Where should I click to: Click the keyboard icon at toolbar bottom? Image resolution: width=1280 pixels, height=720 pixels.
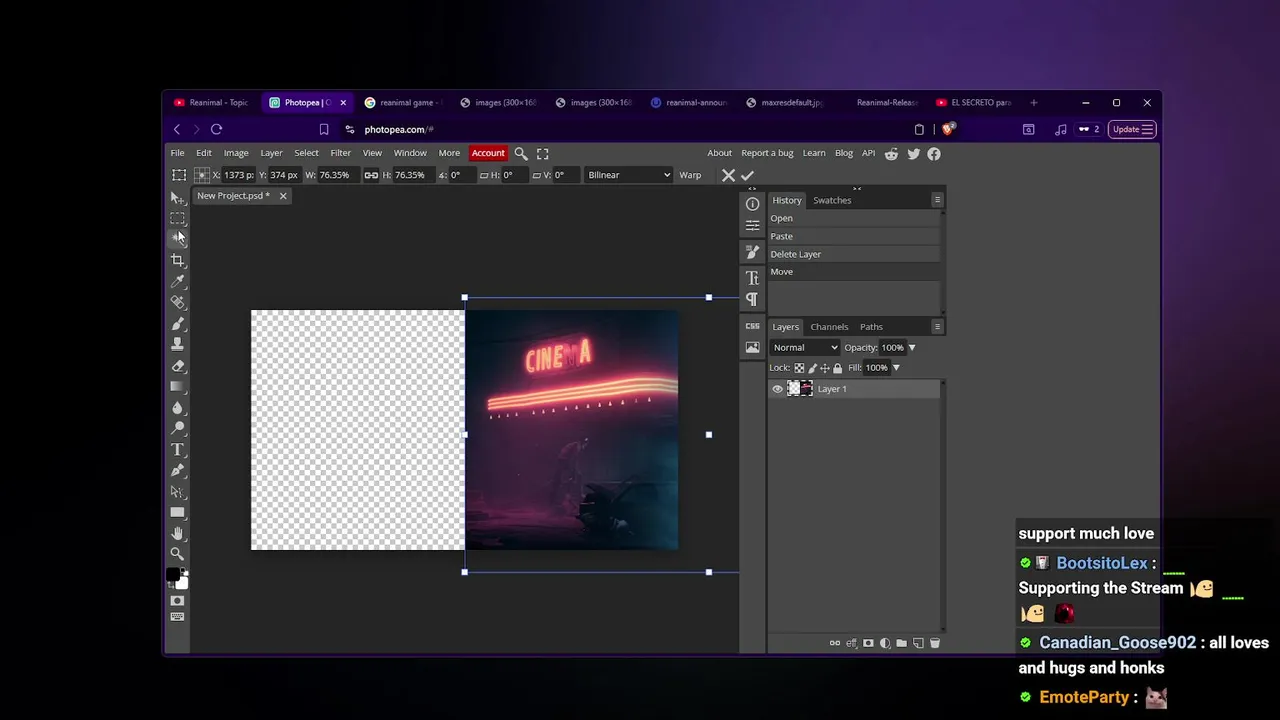click(x=177, y=617)
